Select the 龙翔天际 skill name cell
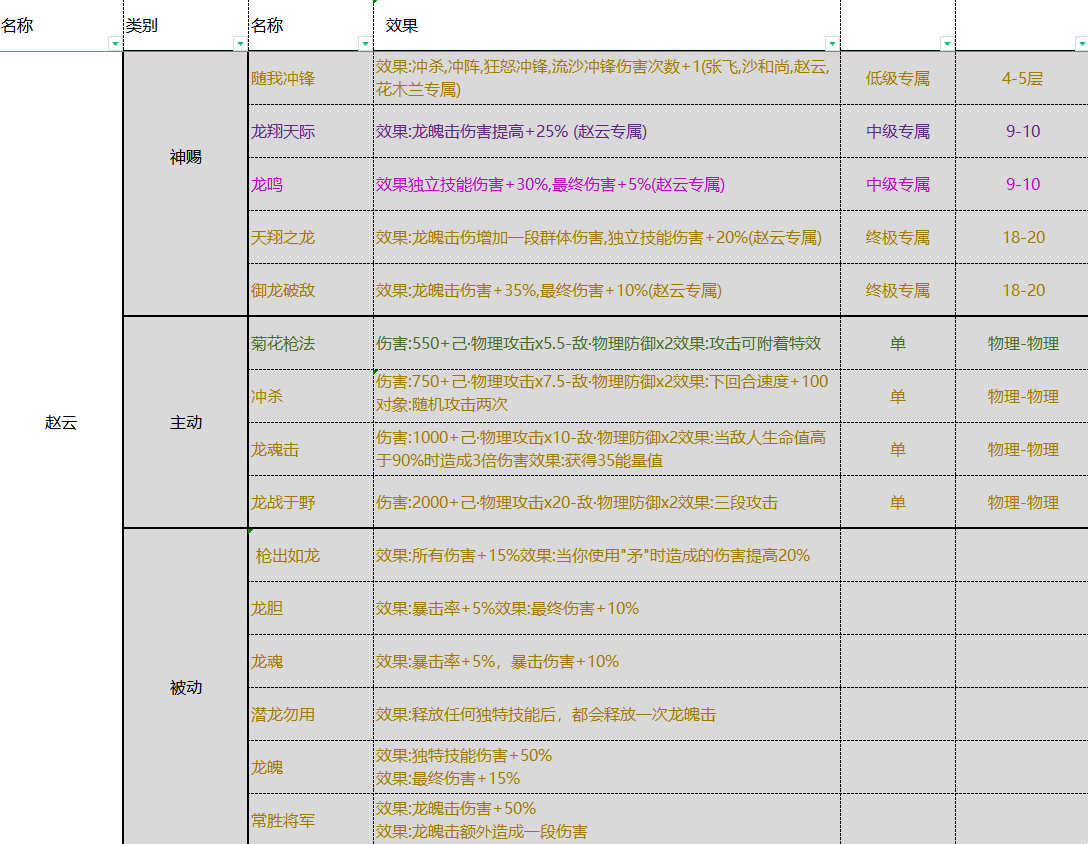This screenshot has height=844, width=1088. (311, 131)
